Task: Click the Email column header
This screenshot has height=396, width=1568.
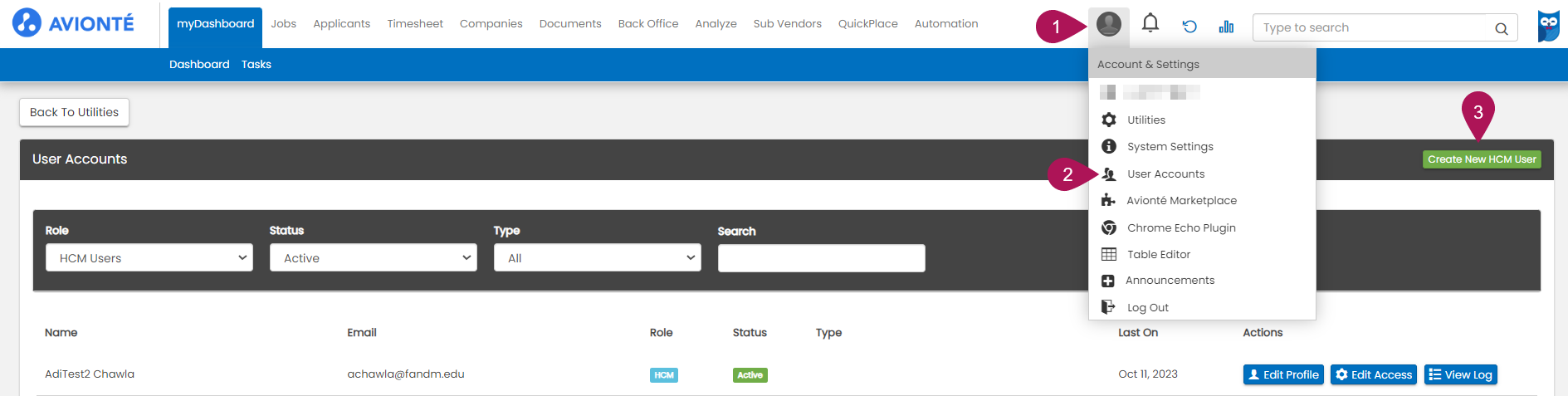Action: [362, 332]
